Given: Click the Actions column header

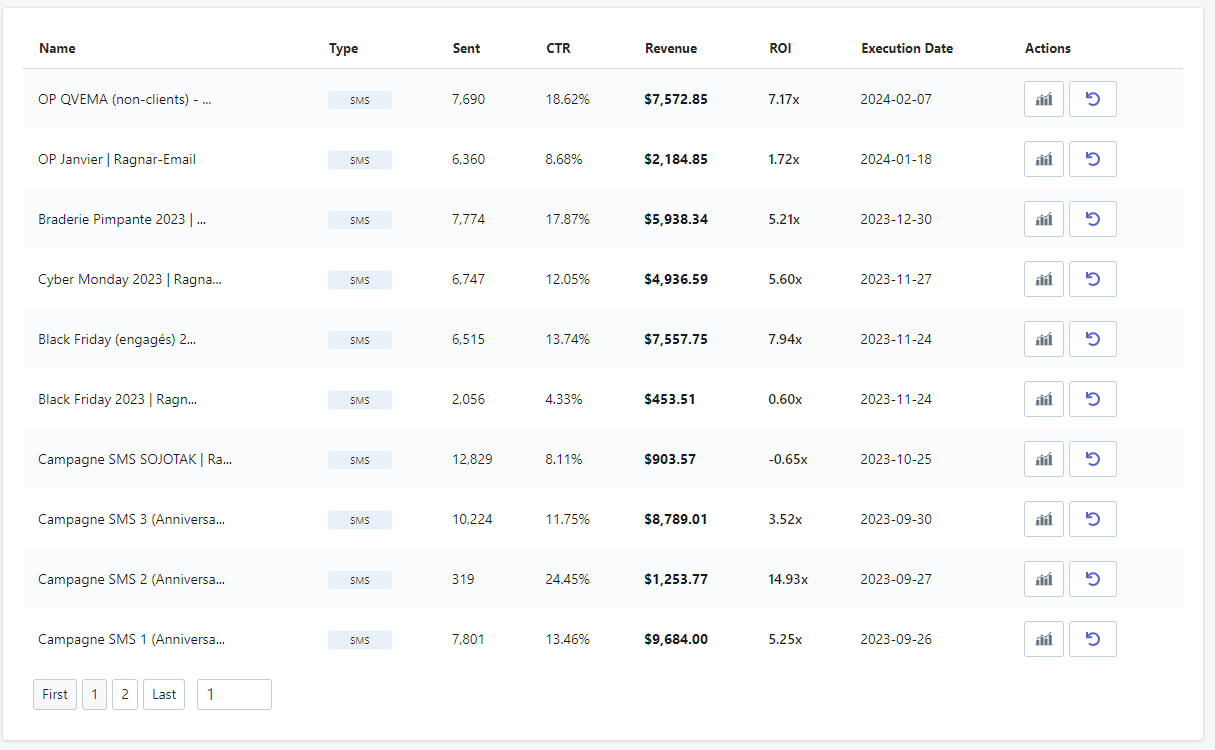Looking at the screenshot, I should pyautogui.click(x=1048, y=48).
